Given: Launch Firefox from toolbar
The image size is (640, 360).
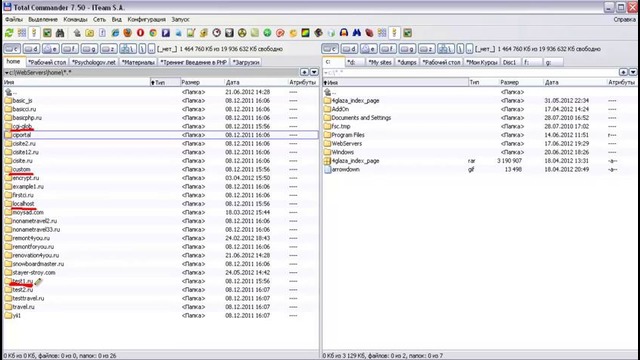Looking at the screenshot, I should (128, 33).
